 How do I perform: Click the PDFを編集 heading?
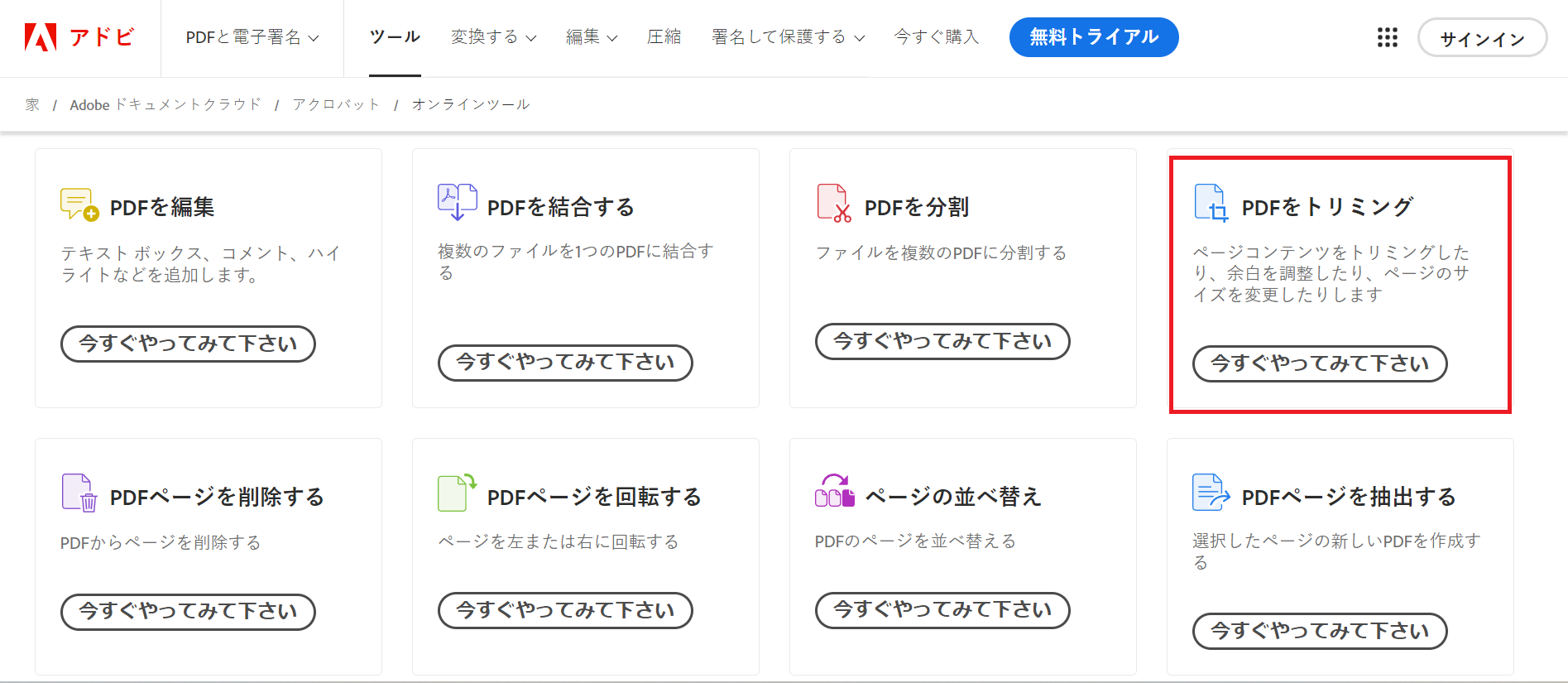pyautogui.click(x=162, y=207)
